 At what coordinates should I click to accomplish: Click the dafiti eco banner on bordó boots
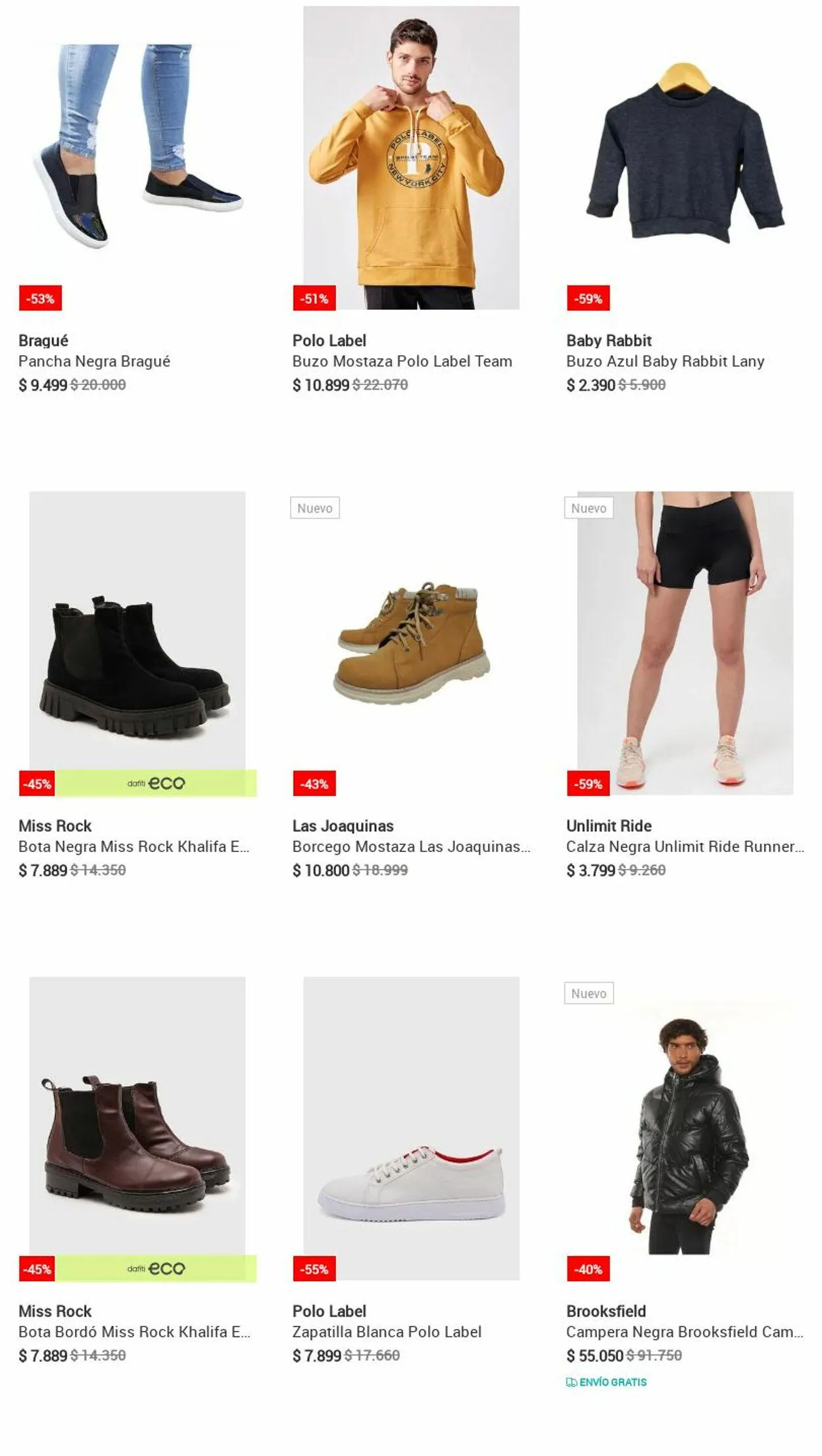pos(156,1268)
